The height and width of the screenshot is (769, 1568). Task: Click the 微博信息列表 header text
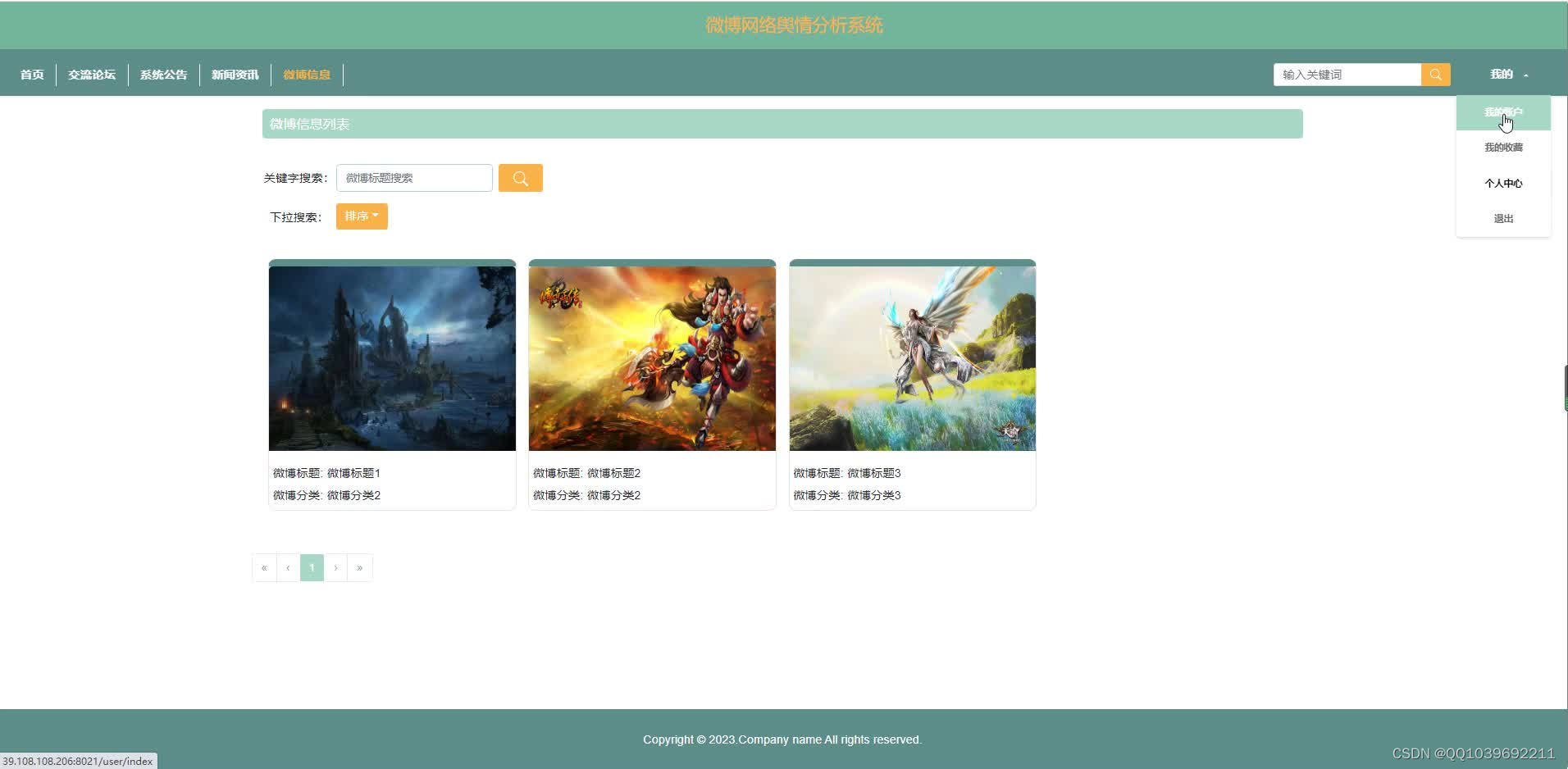point(309,124)
